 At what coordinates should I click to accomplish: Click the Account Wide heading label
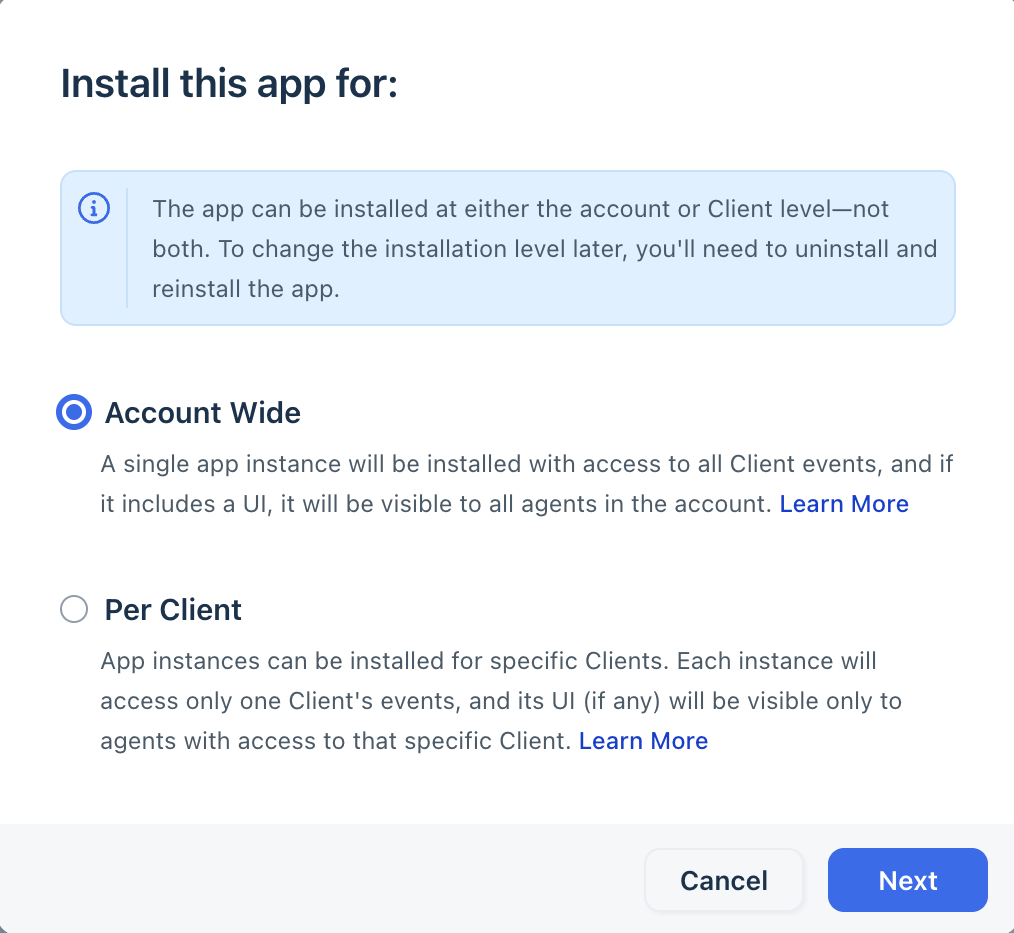click(x=203, y=412)
